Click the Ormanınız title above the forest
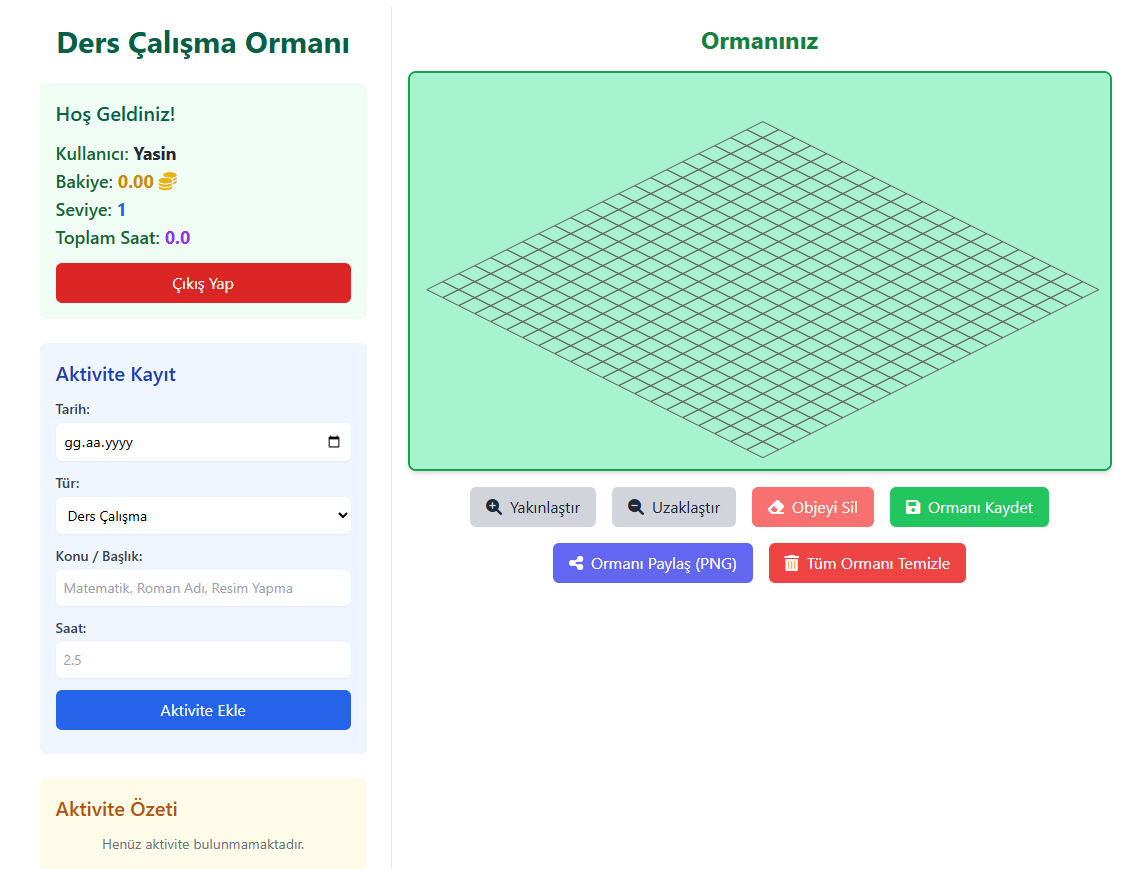Screen dimensions: 1147x869 tap(759, 41)
